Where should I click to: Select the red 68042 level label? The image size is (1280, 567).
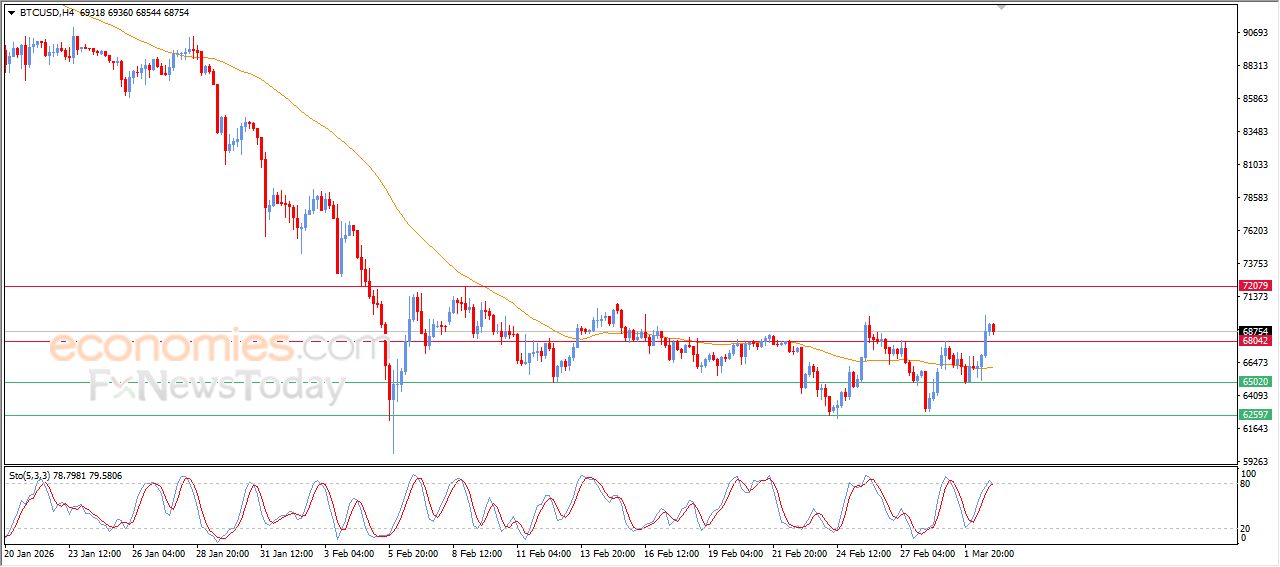pyautogui.click(x=1254, y=341)
